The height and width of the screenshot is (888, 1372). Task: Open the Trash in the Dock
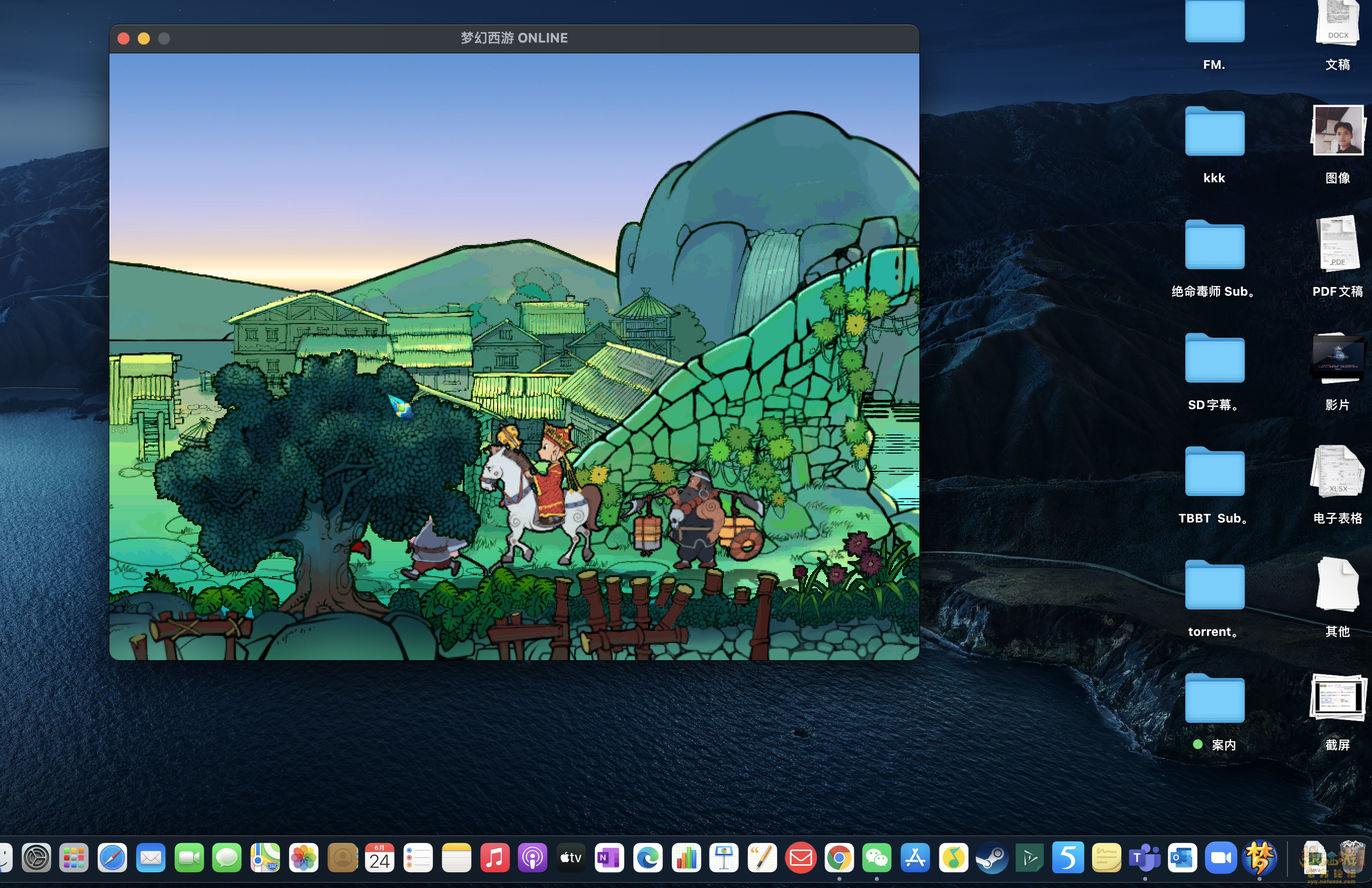tap(1352, 858)
